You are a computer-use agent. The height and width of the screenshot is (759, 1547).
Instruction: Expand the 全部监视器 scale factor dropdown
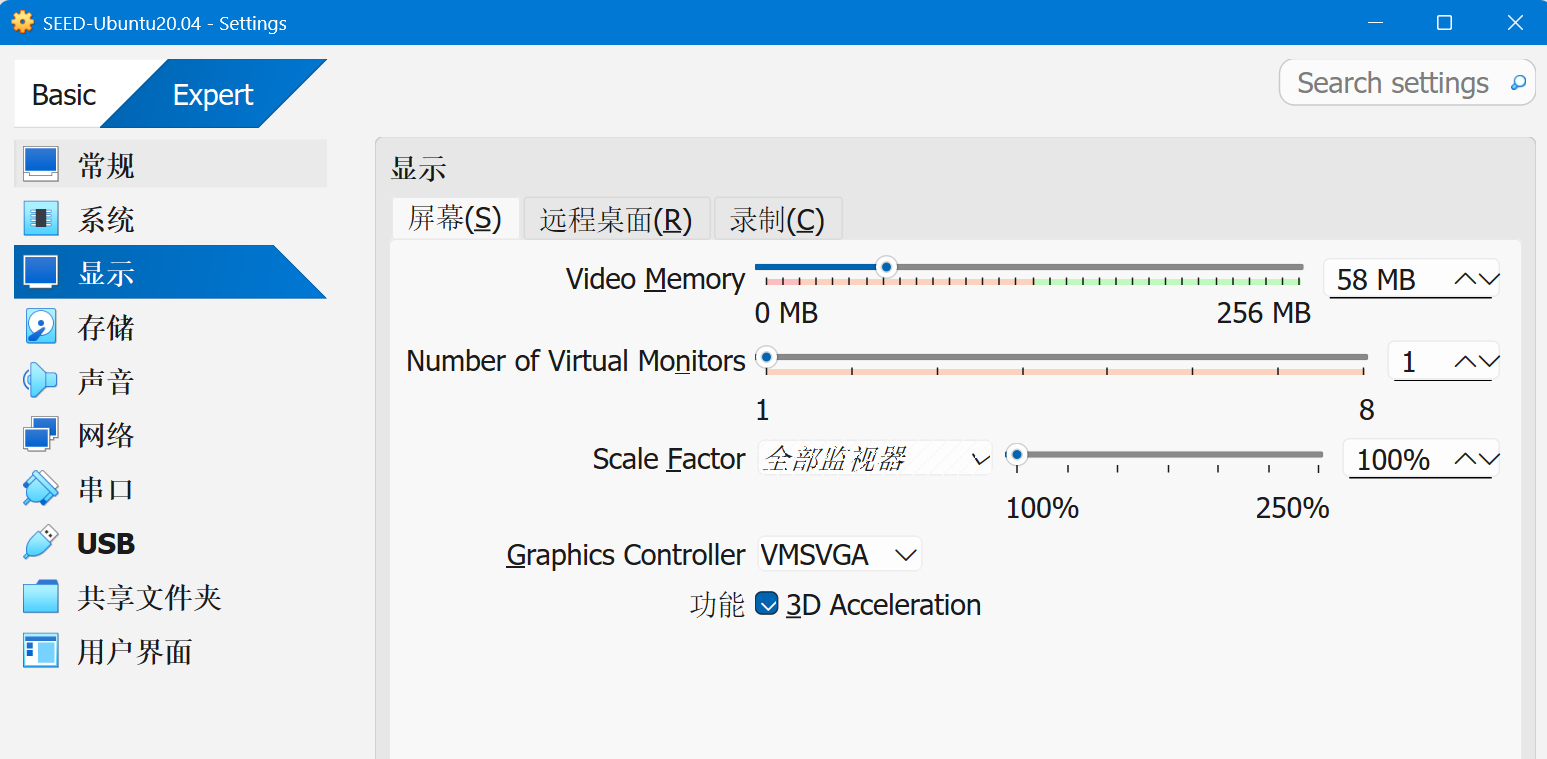coord(874,459)
